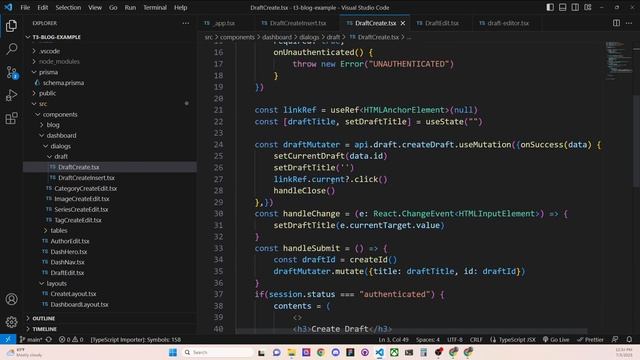640x360 pixels.
Task: Open File Explorer from taskbar
Action: (291, 352)
